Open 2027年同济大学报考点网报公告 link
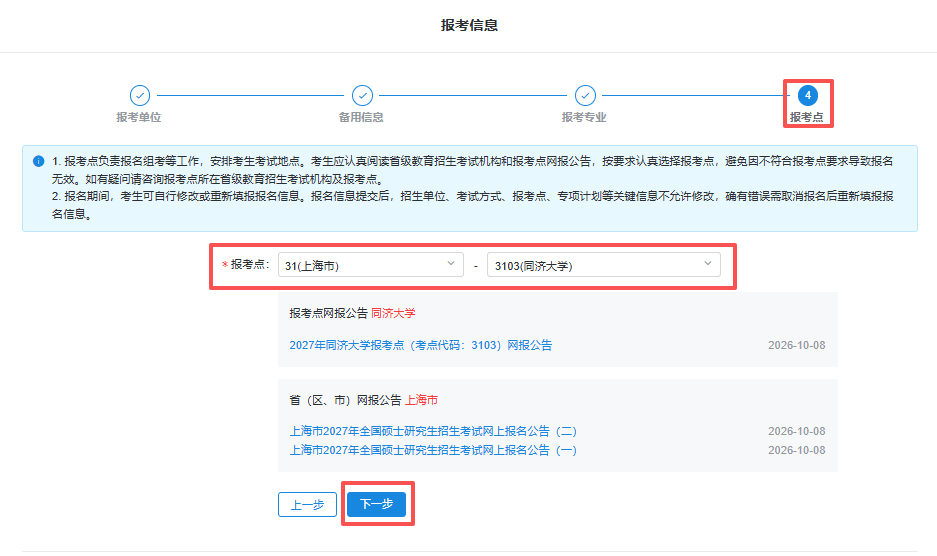 (421, 345)
